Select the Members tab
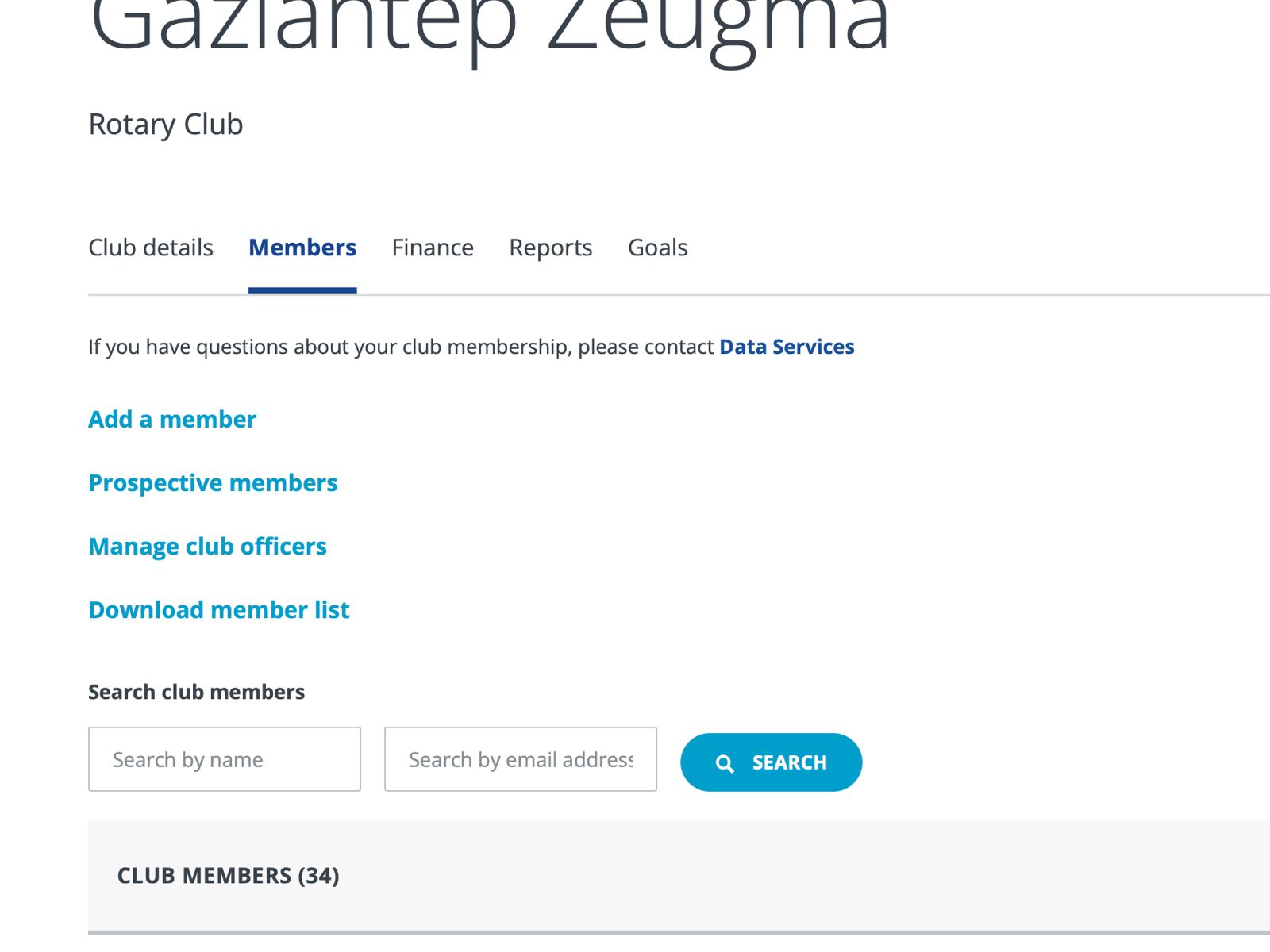The image size is (1270, 952). (x=302, y=248)
